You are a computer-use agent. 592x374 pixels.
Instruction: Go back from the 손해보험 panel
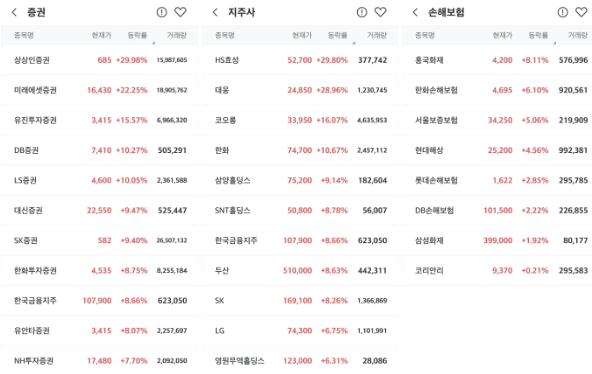tap(415, 12)
